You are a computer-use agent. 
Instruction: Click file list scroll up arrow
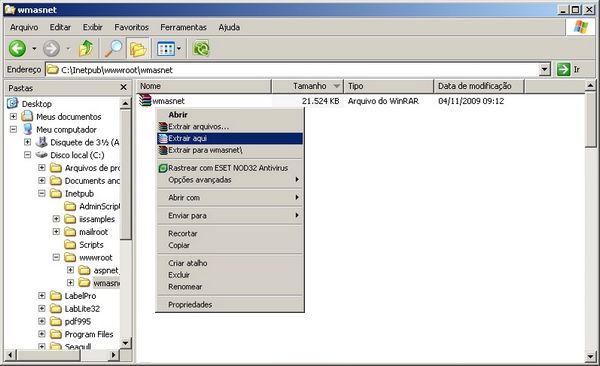[x=590, y=85]
